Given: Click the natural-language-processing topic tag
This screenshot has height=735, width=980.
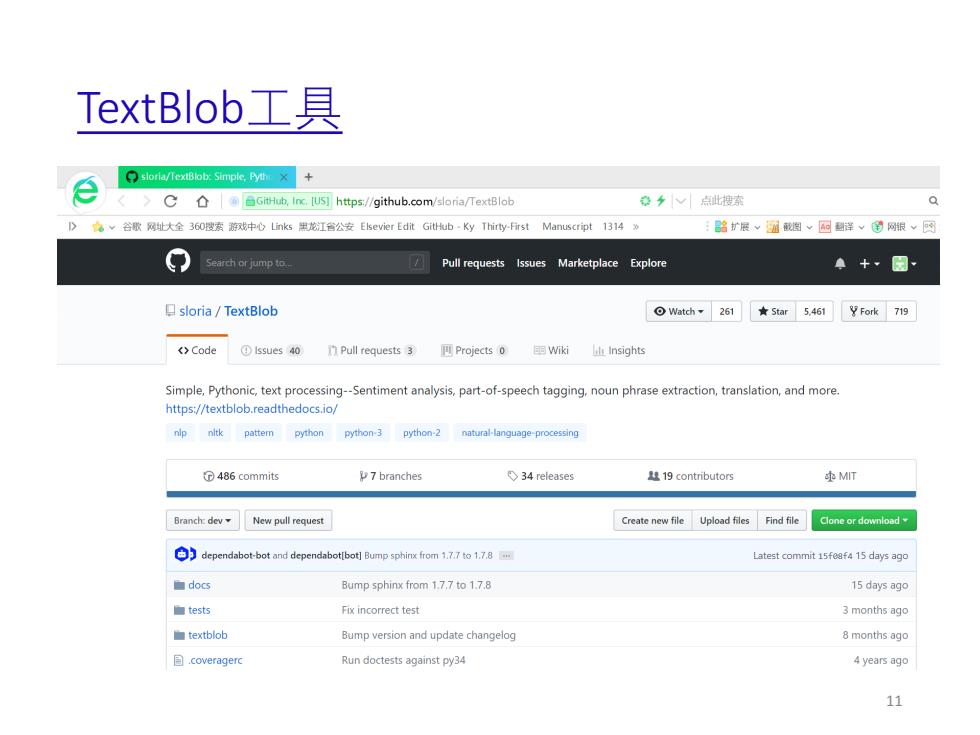Looking at the screenshot, I should (520, 432).
